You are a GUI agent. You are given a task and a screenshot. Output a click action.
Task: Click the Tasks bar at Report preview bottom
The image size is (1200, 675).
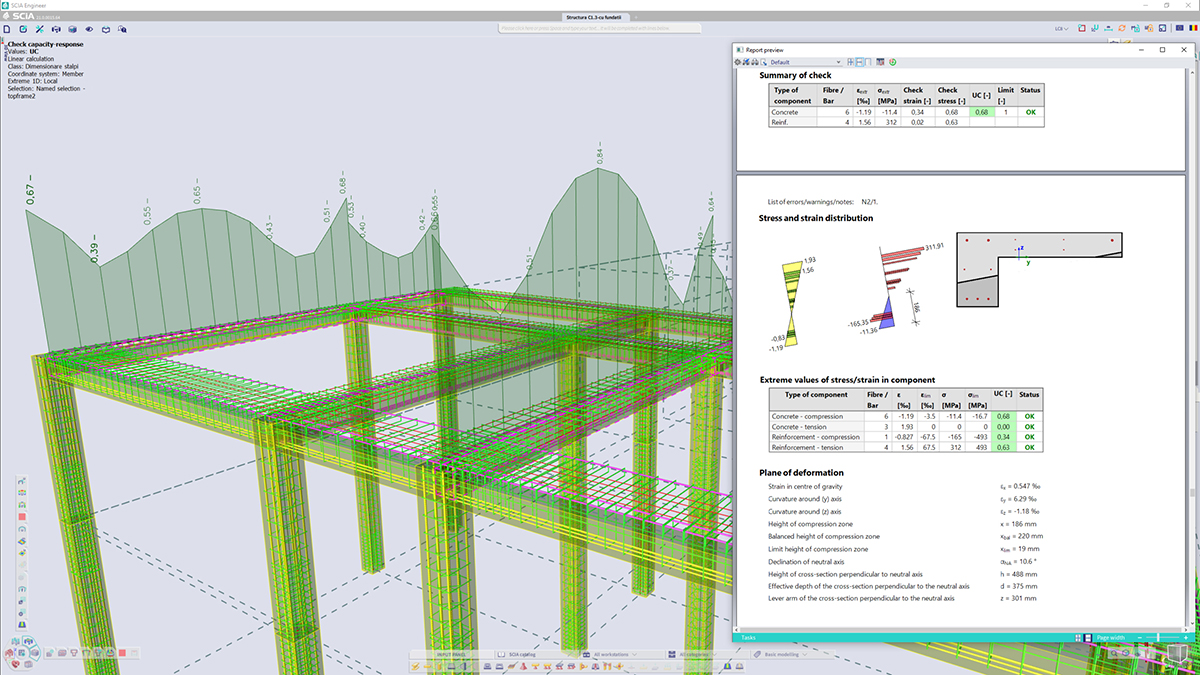750,637
